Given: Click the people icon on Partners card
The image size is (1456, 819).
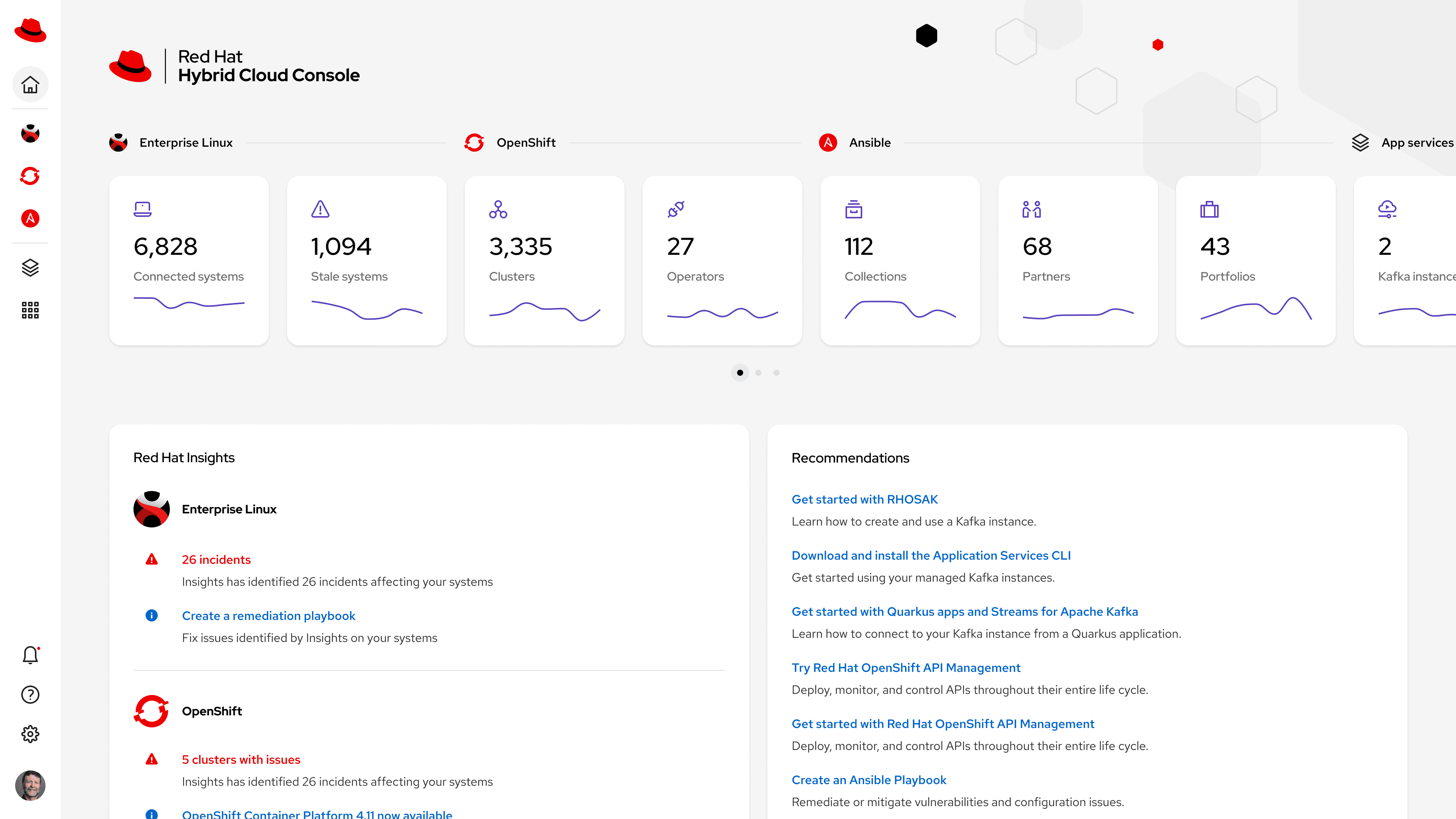Looking at the screenshot, I should 1031,209.
